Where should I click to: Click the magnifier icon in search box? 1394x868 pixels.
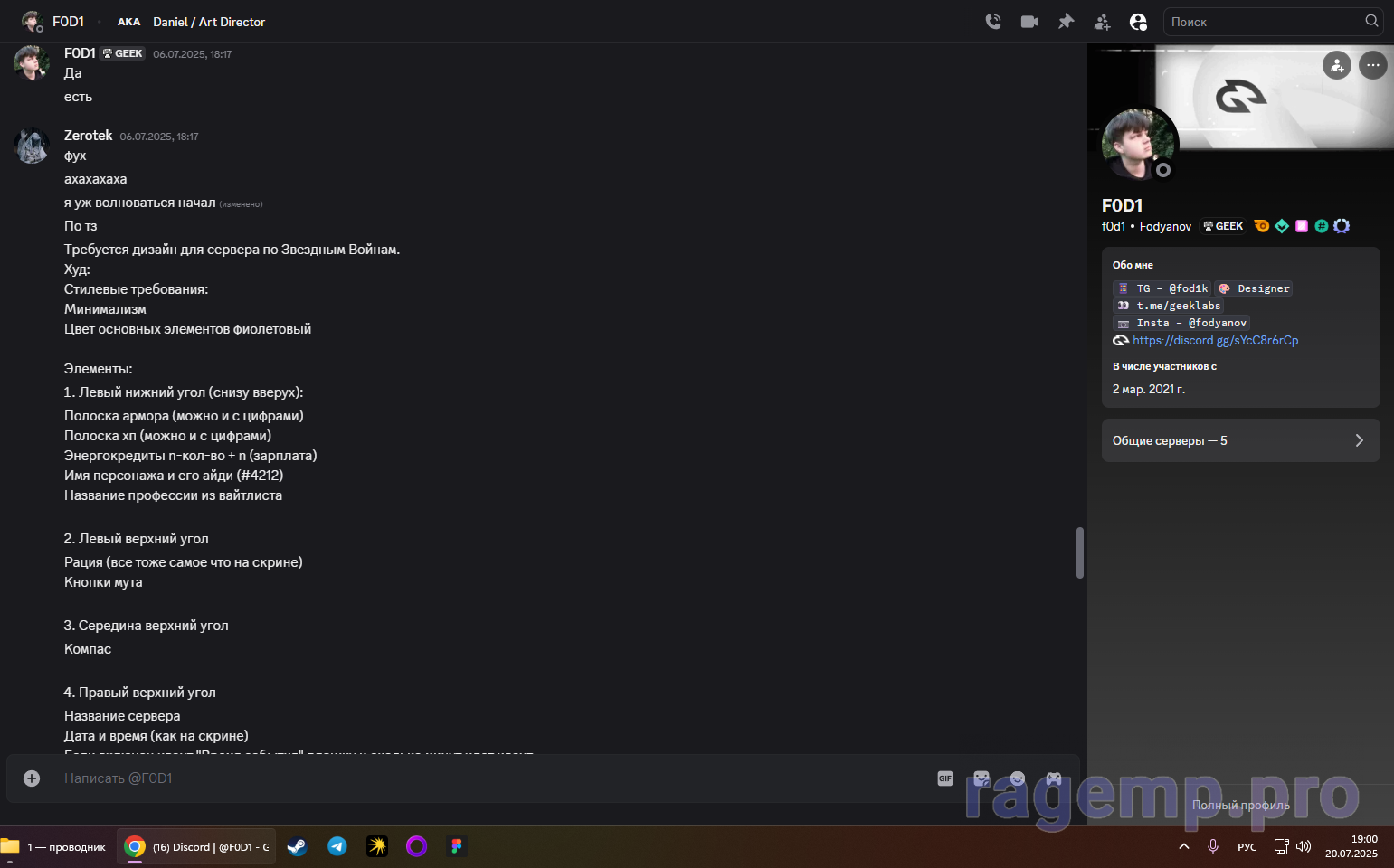(1371, 21)
